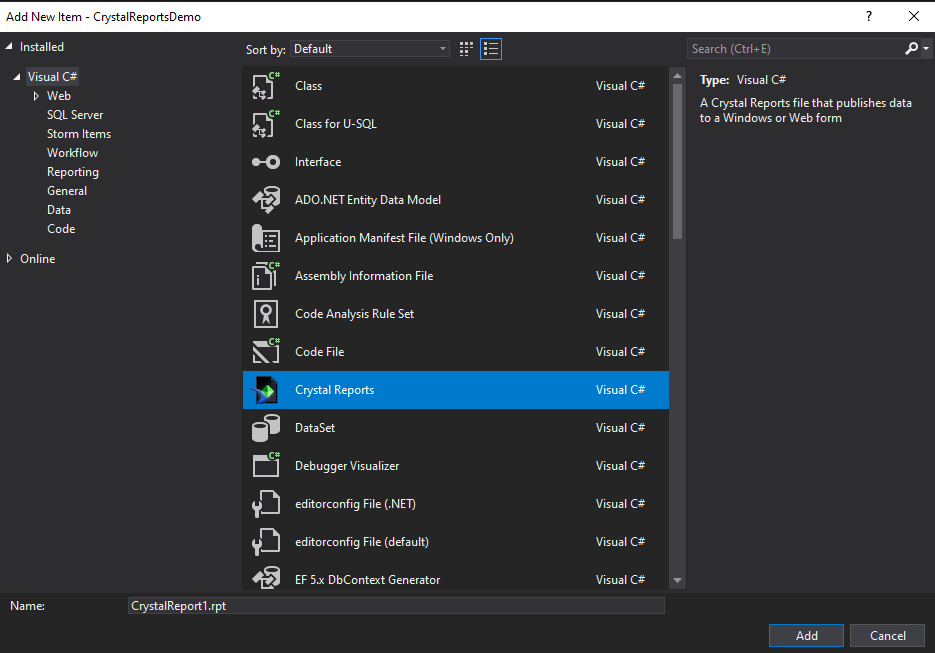The image size is (935, 653).
Task: Click the Application Manifest File icon
Action: point(266,238)
